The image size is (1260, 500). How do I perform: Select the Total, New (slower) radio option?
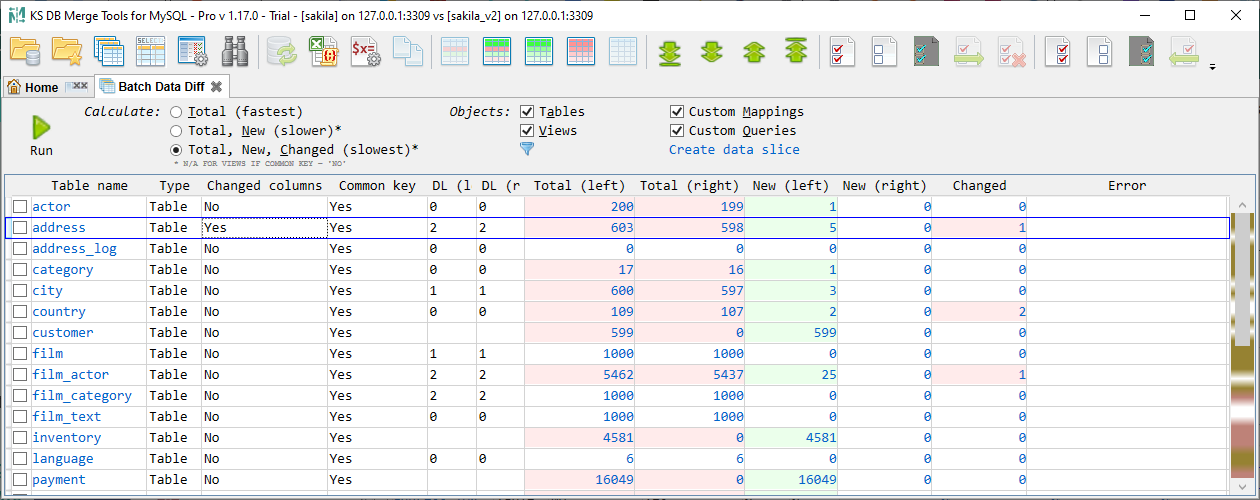(x=176, y=131)
